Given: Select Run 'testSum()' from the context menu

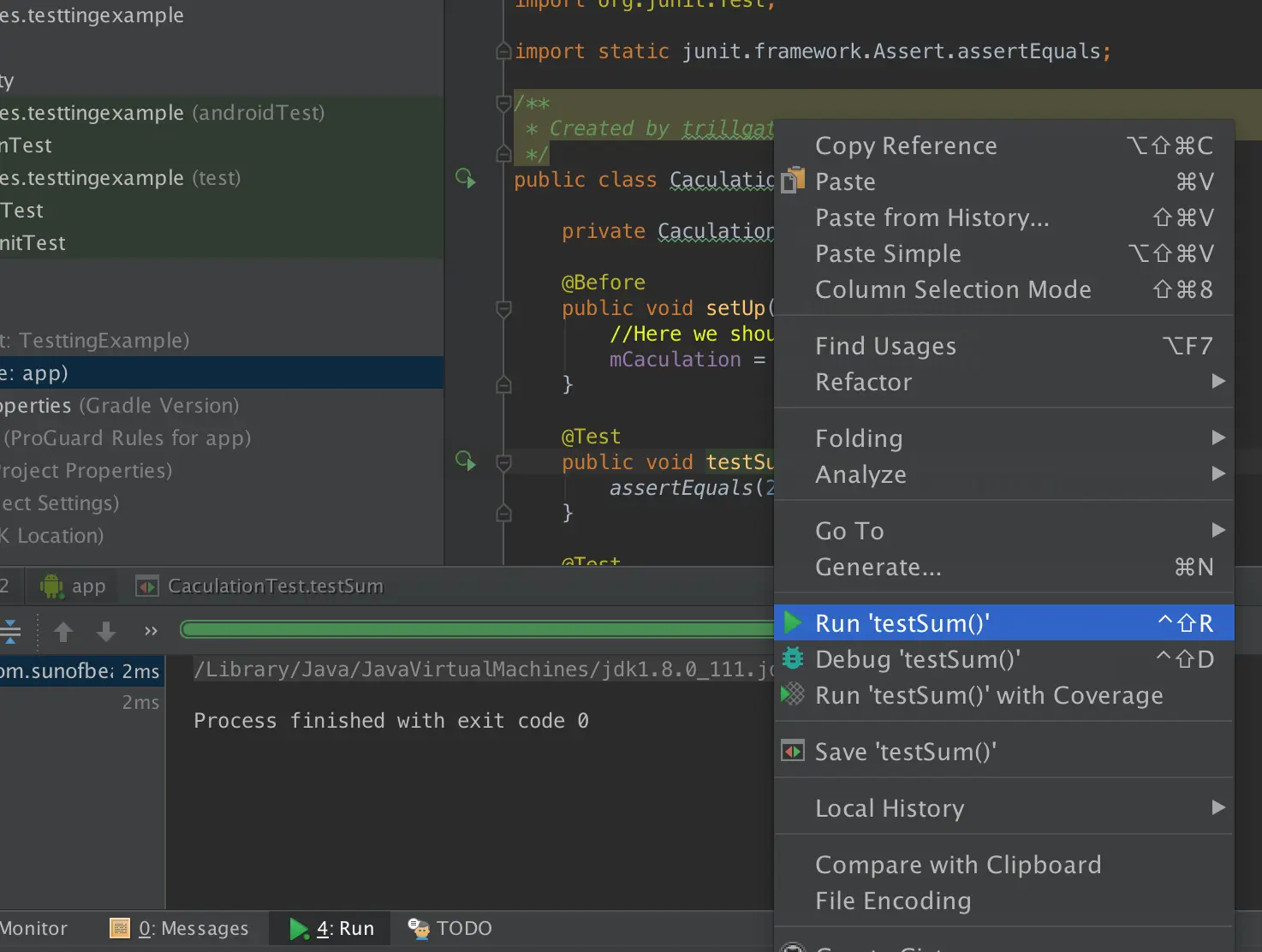Looking at the screenshot, I should tap(902, 623).
